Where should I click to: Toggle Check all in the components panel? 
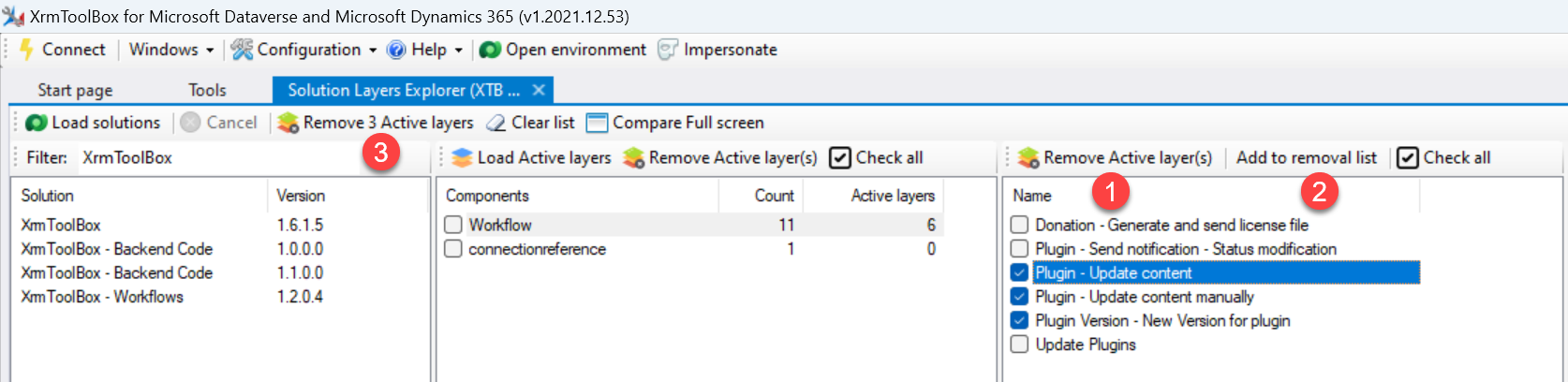[x=877, y=157]
